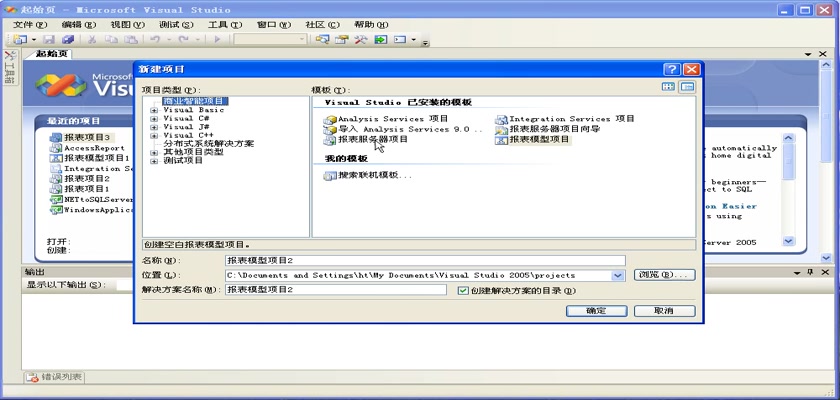
Task: Click the Save toolbar icon
Action: pyautogui.click(x=49, y=40)
